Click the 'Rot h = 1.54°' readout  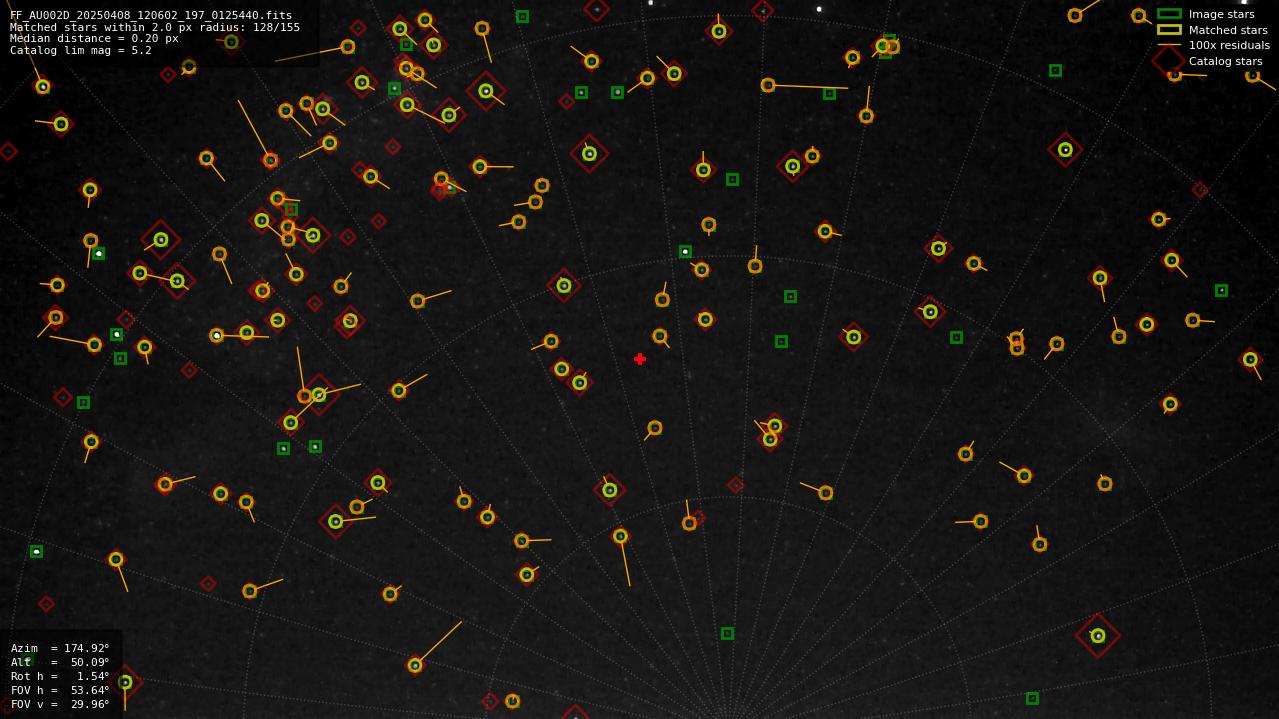click(x=60, y=676)
